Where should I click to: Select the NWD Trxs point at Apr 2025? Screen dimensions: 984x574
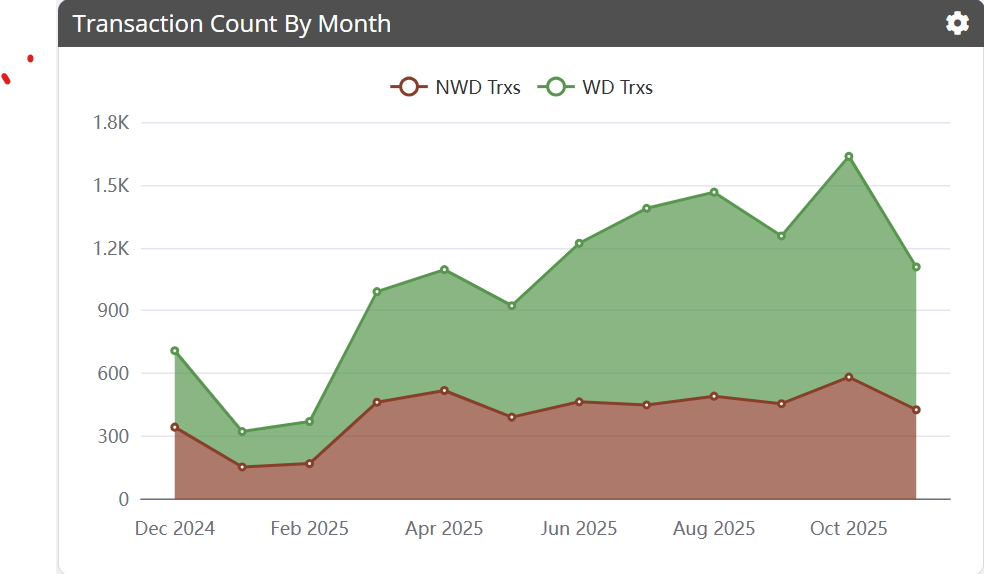tap(444, 391)
